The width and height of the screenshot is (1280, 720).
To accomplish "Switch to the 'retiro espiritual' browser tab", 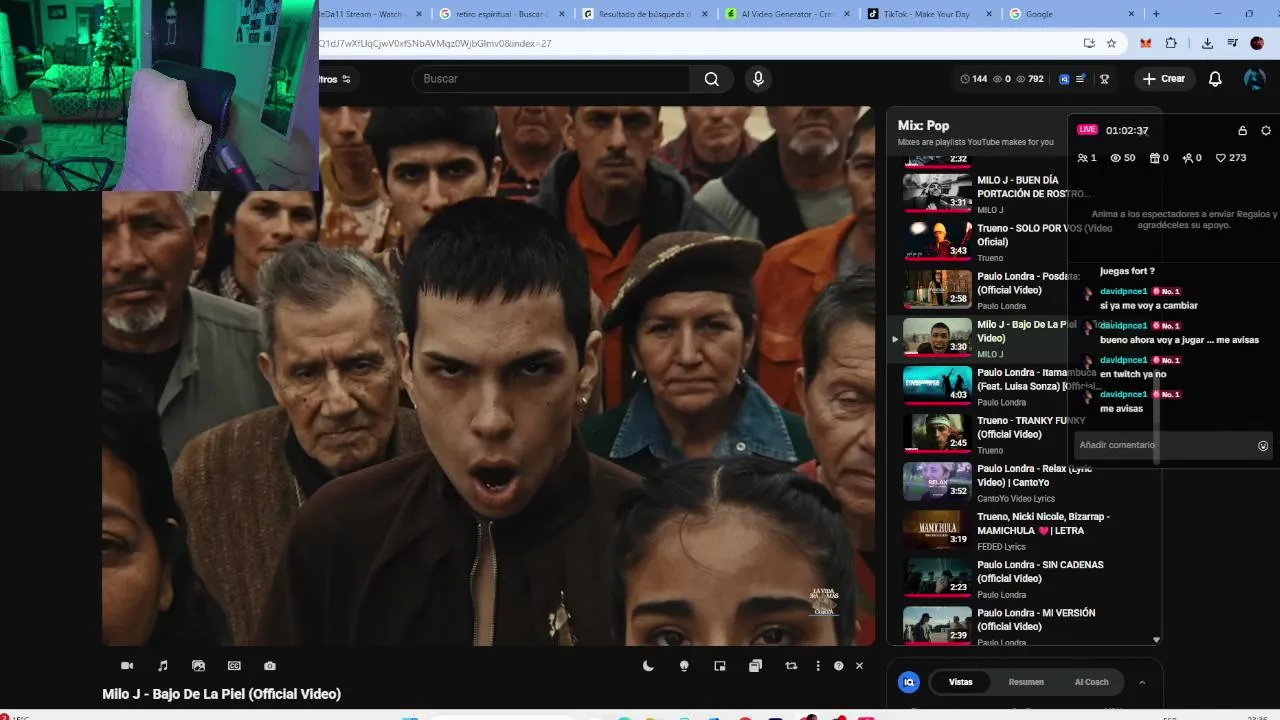I will pos(502,14).
